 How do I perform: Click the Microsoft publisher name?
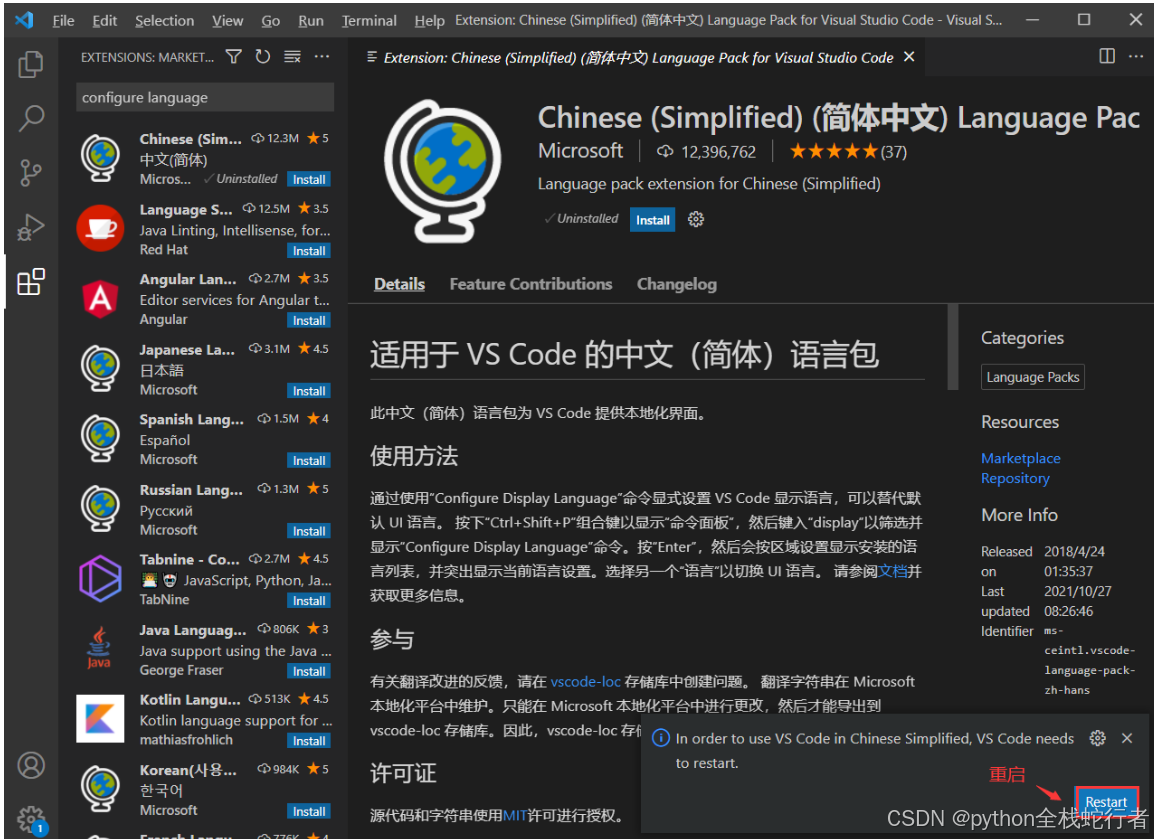580,151
